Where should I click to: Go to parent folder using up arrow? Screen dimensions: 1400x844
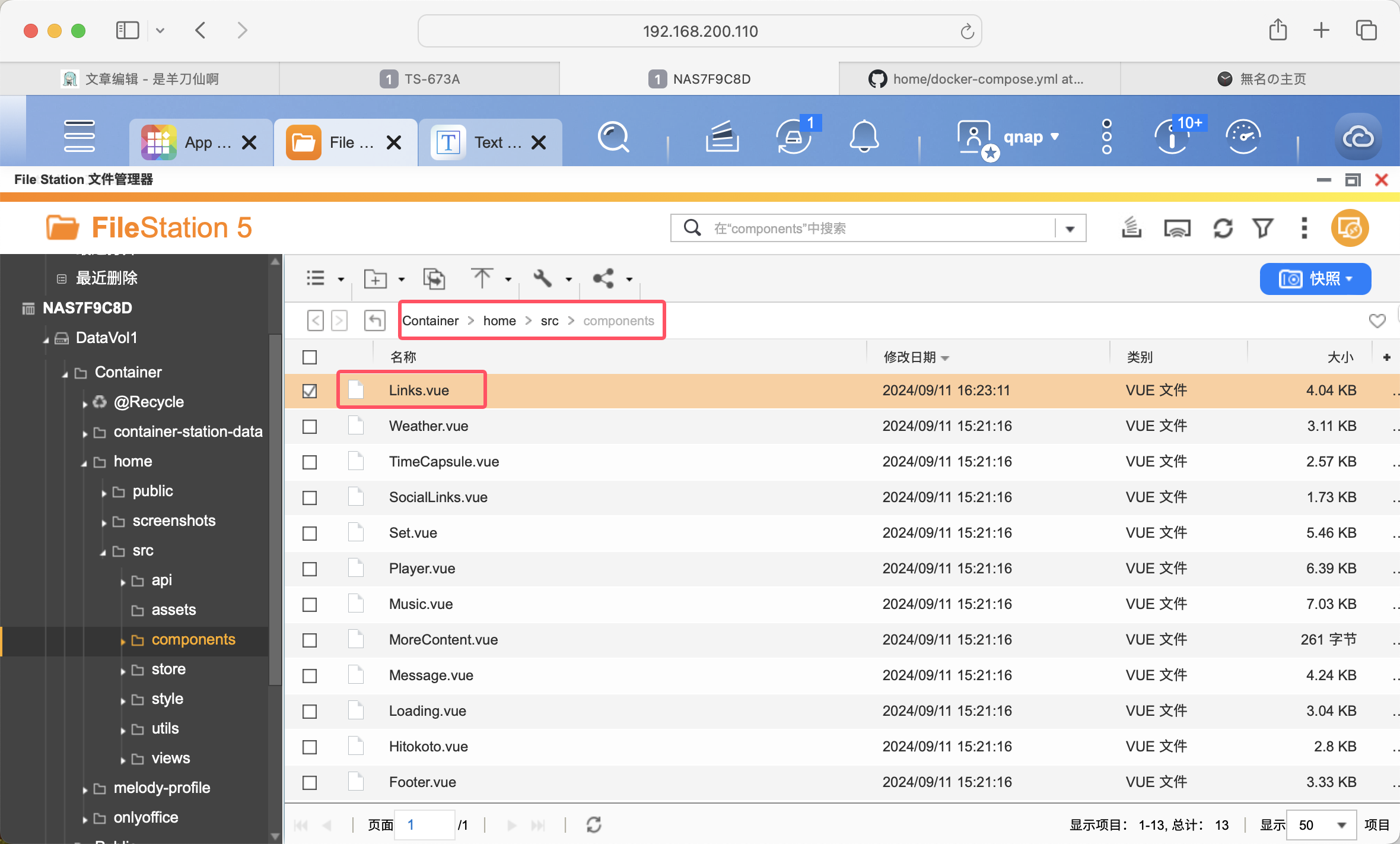click(x=375, y=321)
